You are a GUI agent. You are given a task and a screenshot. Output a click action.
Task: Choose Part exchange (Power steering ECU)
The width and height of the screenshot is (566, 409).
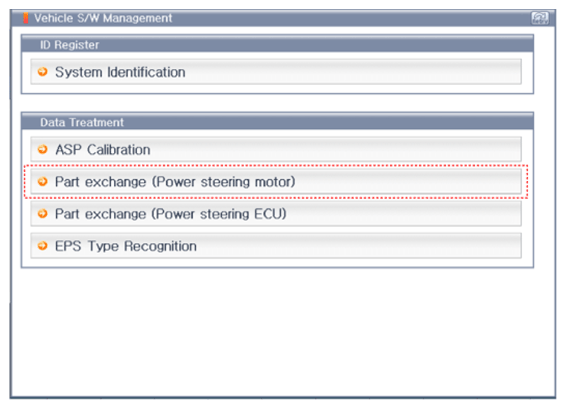276,214
